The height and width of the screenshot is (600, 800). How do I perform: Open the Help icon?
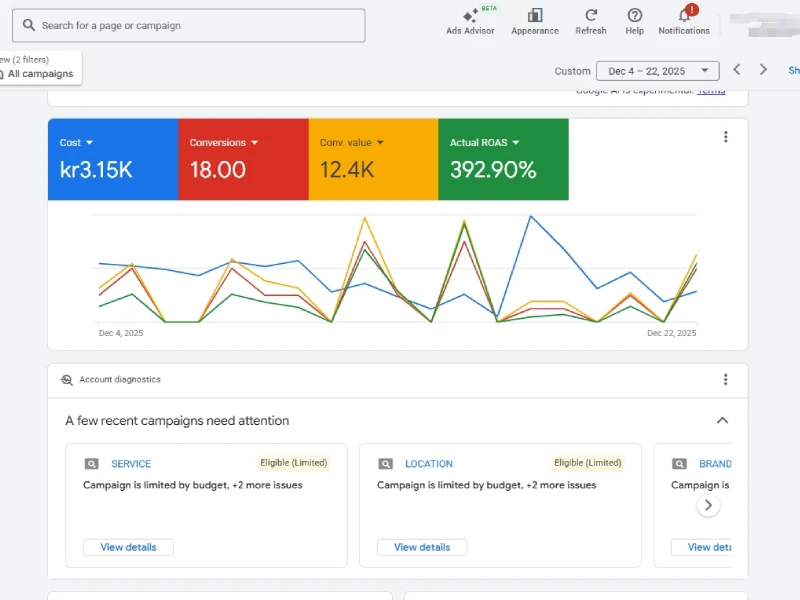(634, 17)
